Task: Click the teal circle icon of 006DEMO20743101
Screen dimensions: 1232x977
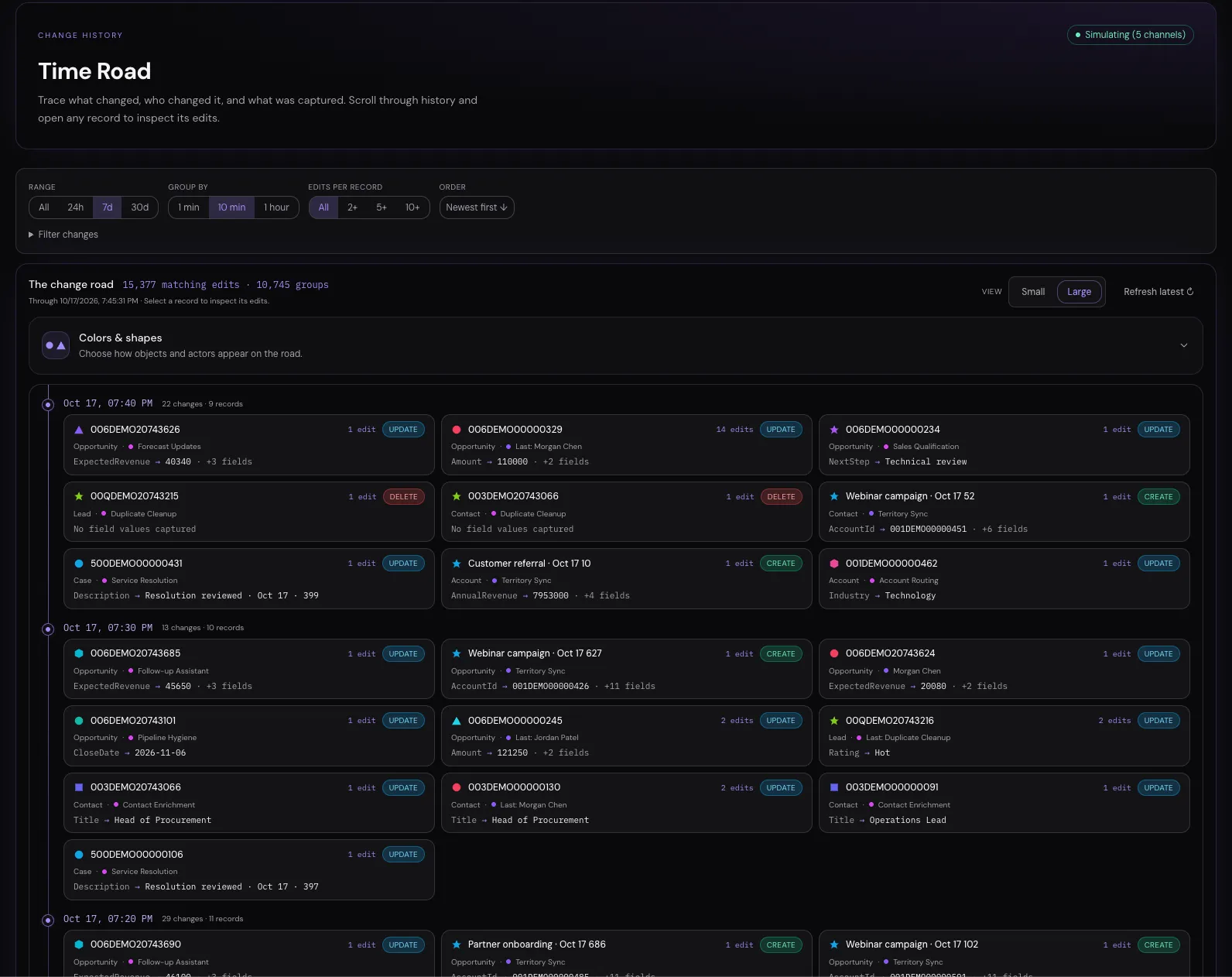Action: [79, 721]
